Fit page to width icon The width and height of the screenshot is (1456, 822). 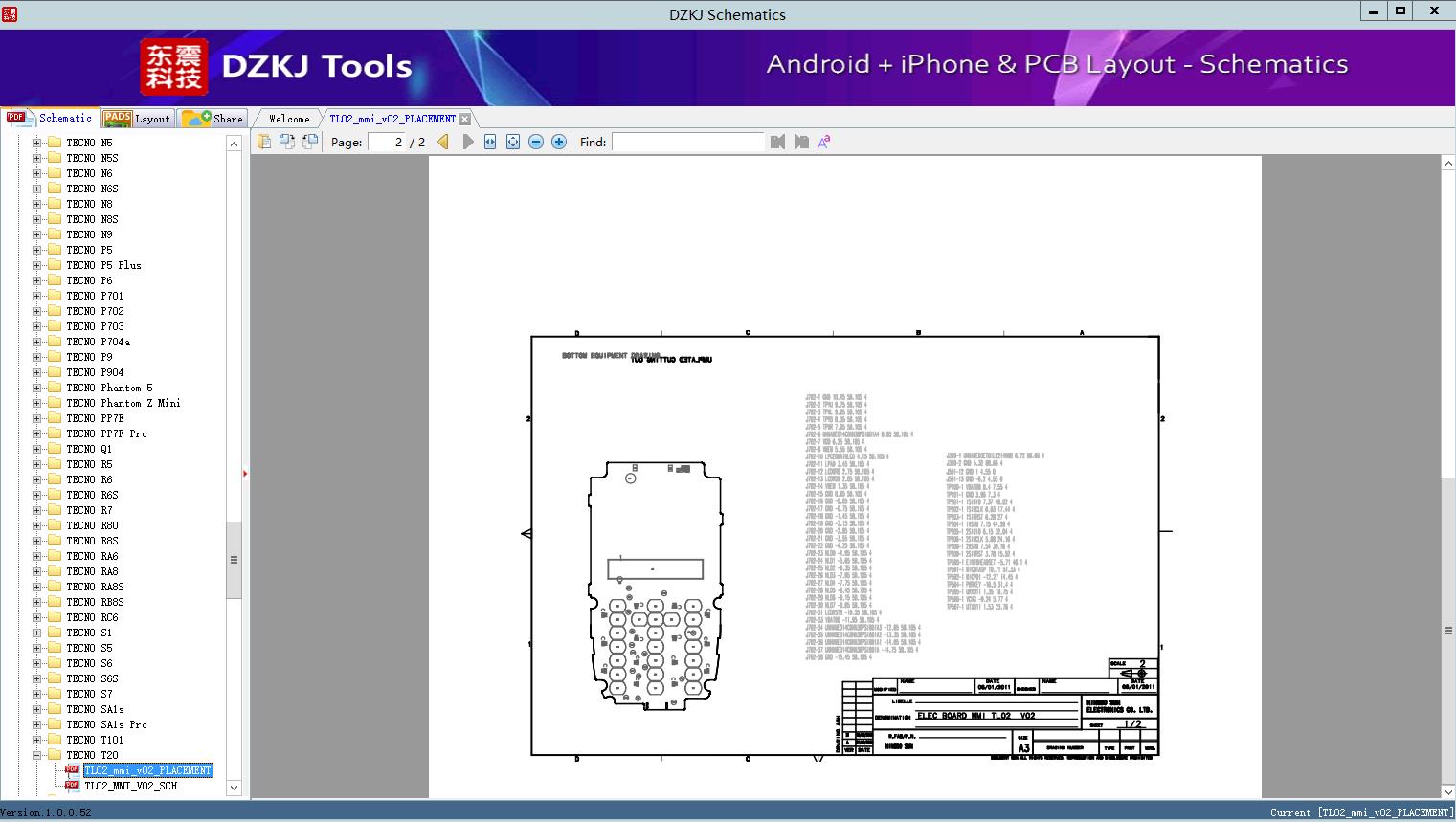(490, 142)
